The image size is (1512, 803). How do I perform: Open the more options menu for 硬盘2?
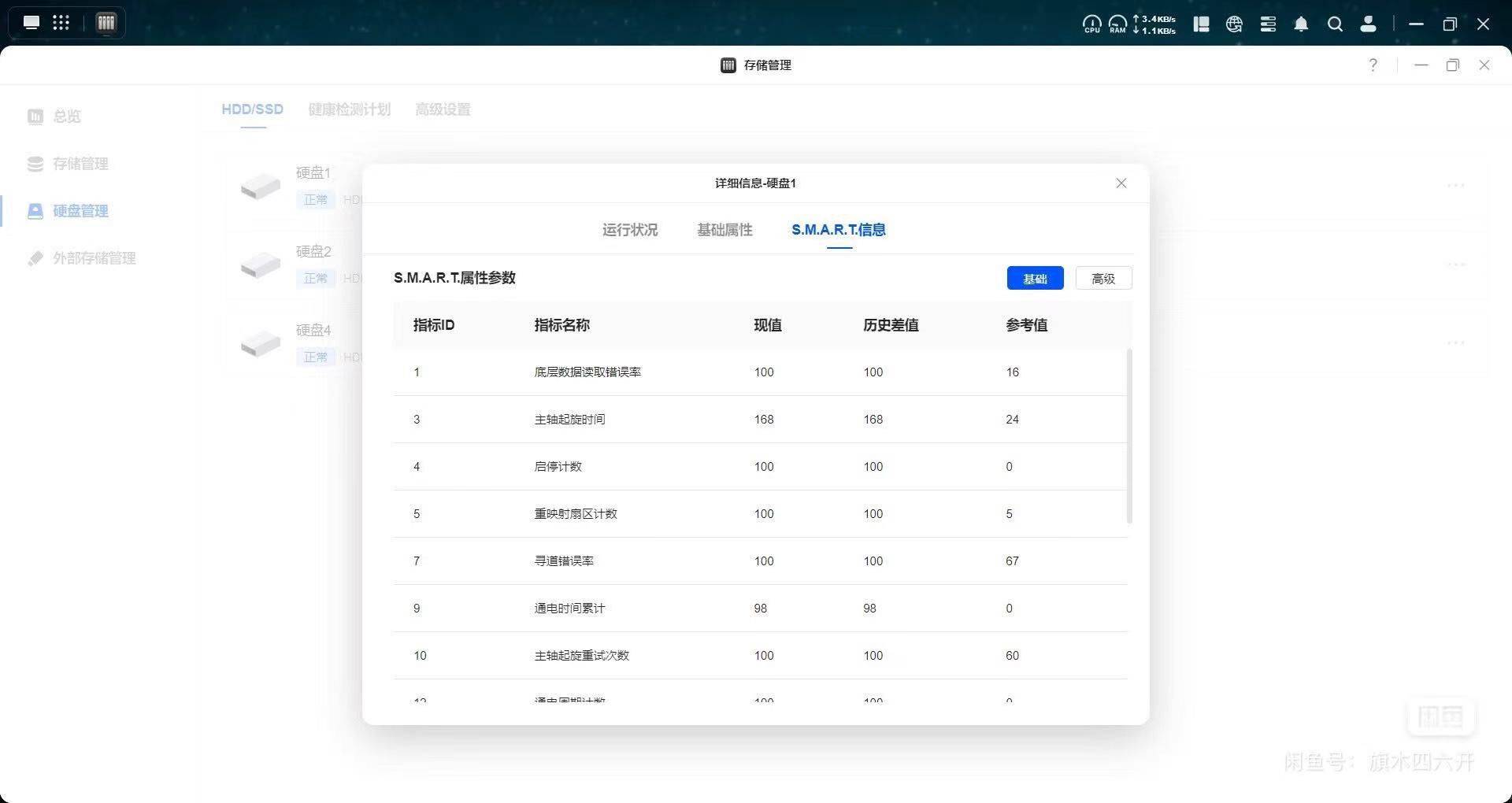pos(1455,265)
